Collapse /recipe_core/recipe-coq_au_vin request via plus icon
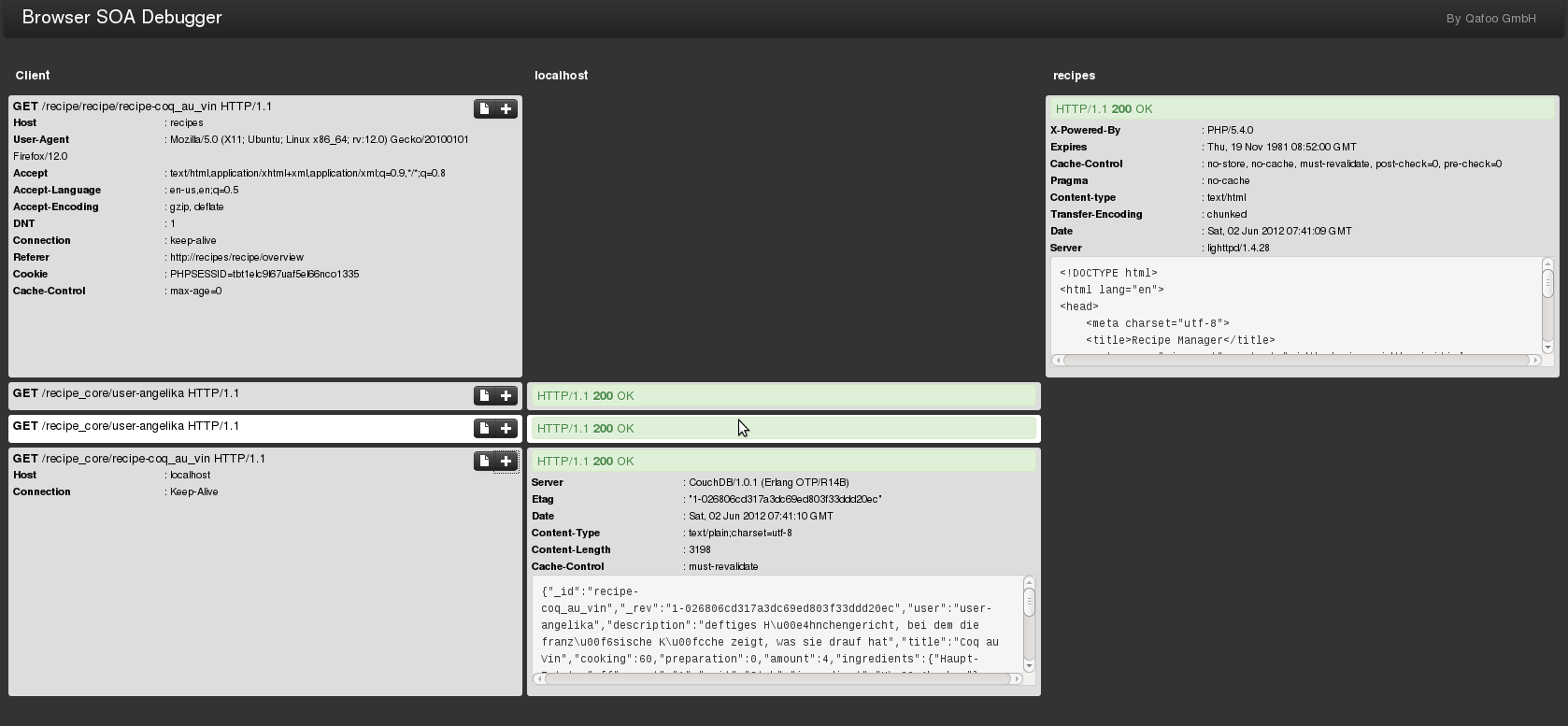 [506, 462]
